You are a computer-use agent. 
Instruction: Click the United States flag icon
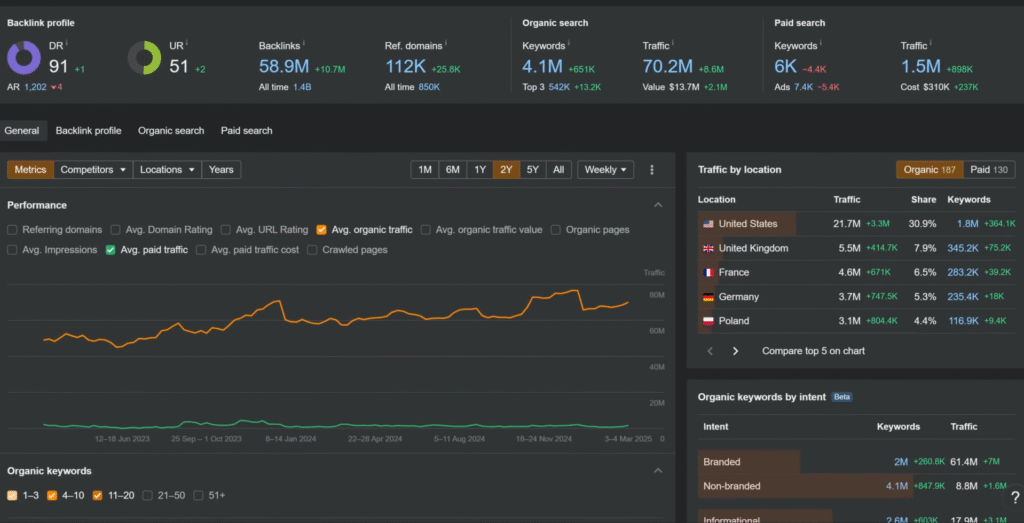tap(708, 224)
